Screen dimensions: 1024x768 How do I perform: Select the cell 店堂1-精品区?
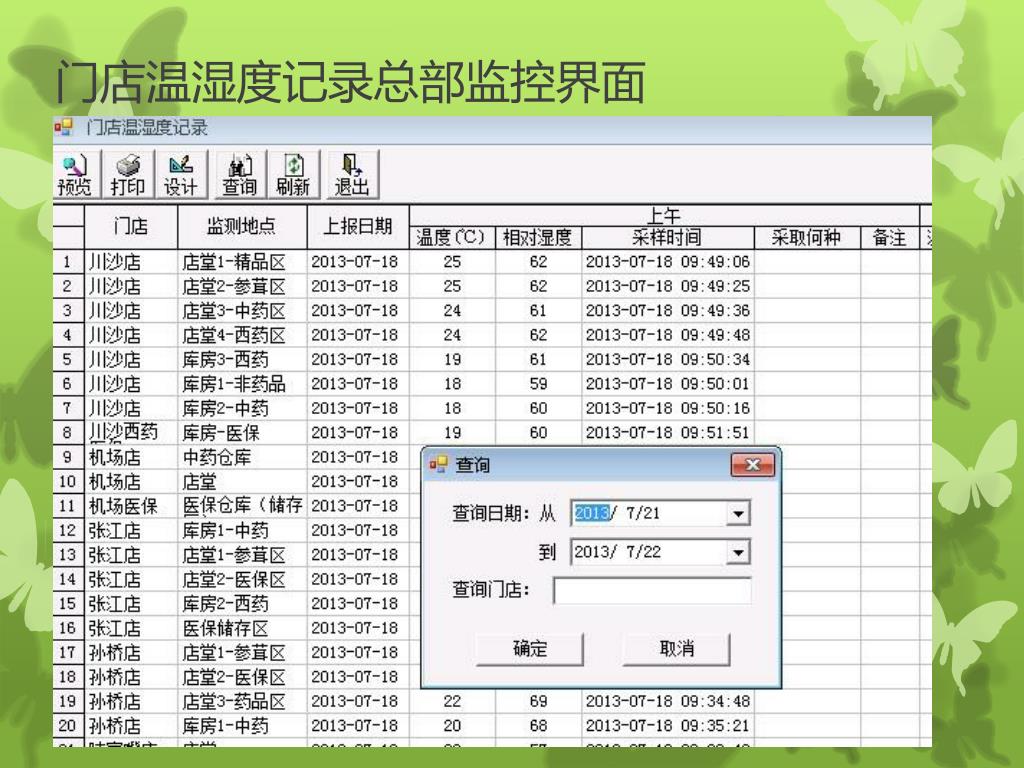[x=242, y=262]
